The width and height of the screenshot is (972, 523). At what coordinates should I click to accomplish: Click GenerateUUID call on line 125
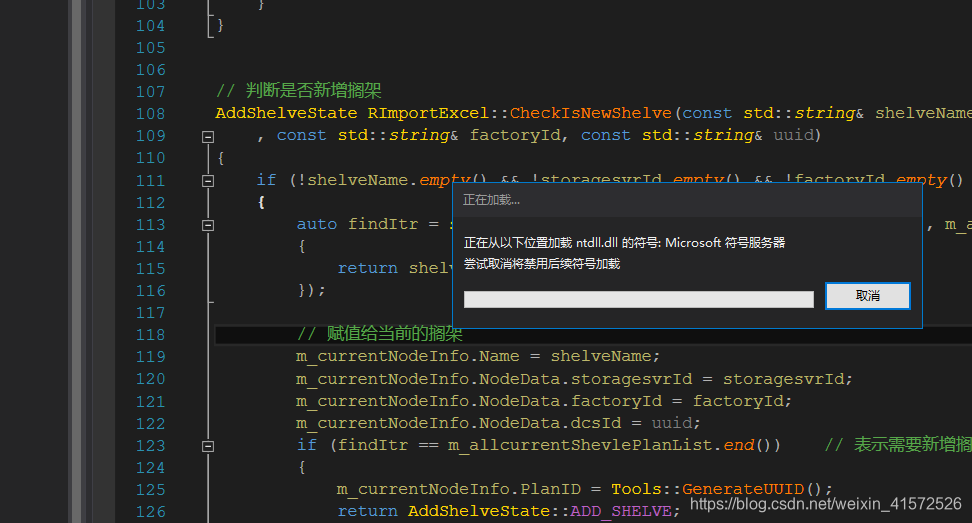[743, 490]
